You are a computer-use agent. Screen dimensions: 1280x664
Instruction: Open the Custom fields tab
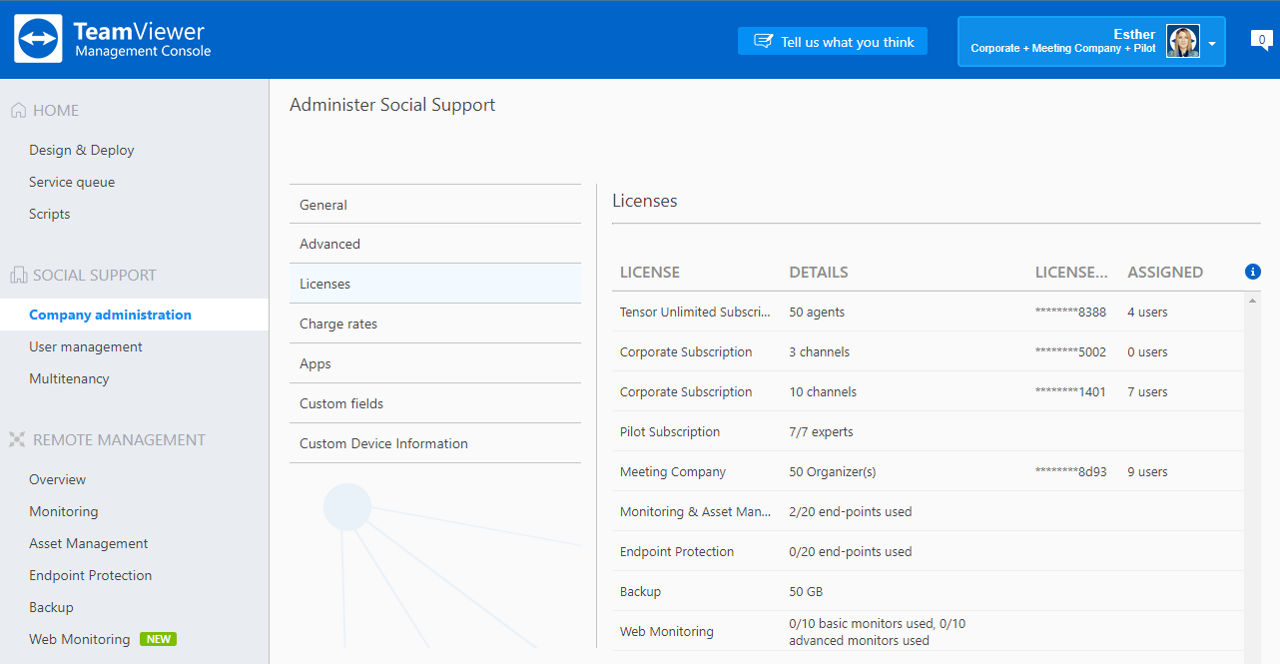click(x=435, y=404)
